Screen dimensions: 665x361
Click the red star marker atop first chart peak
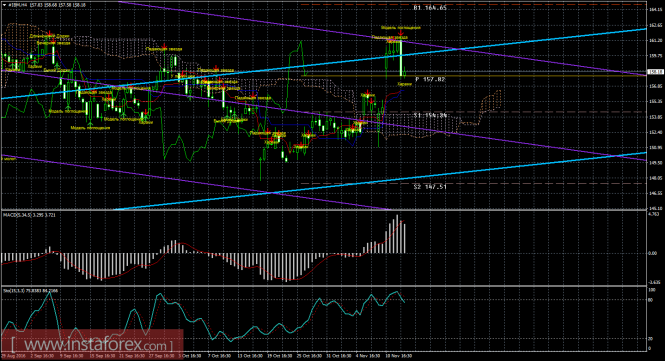[x=50, y=33]
